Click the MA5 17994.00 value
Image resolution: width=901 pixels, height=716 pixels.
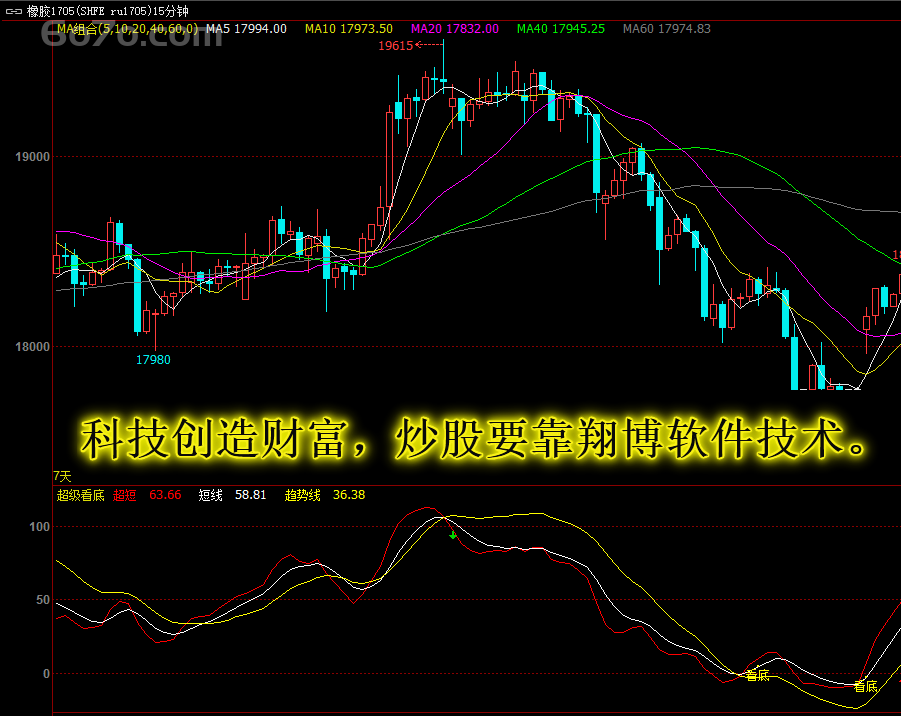click(x=247, y=29)
